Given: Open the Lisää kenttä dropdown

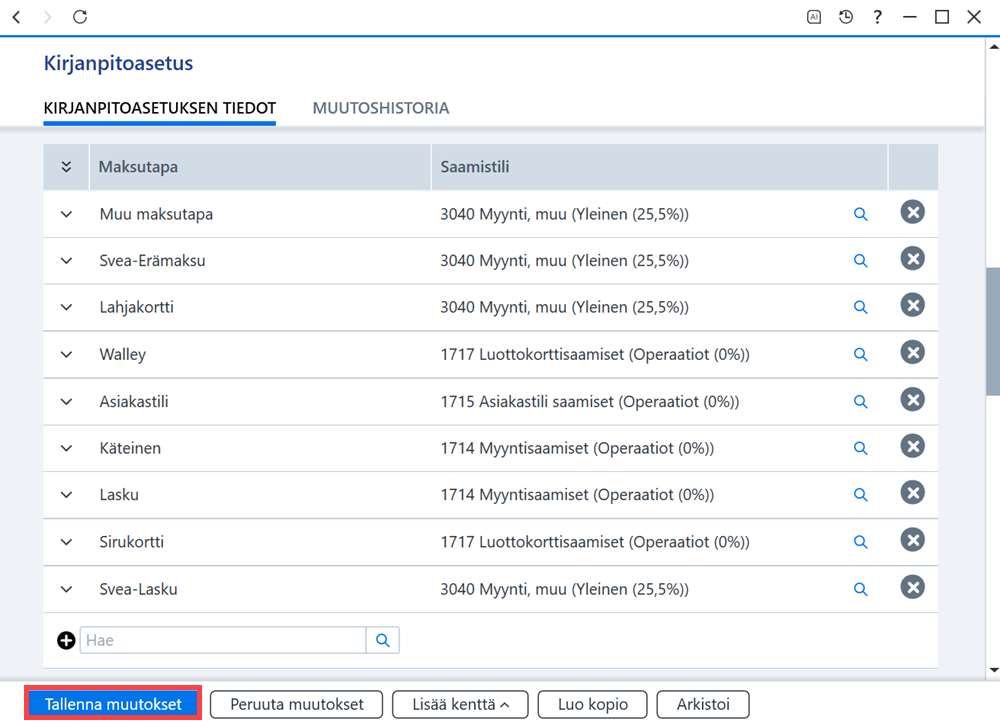Looking at the screenshot, I should (460, 704).
